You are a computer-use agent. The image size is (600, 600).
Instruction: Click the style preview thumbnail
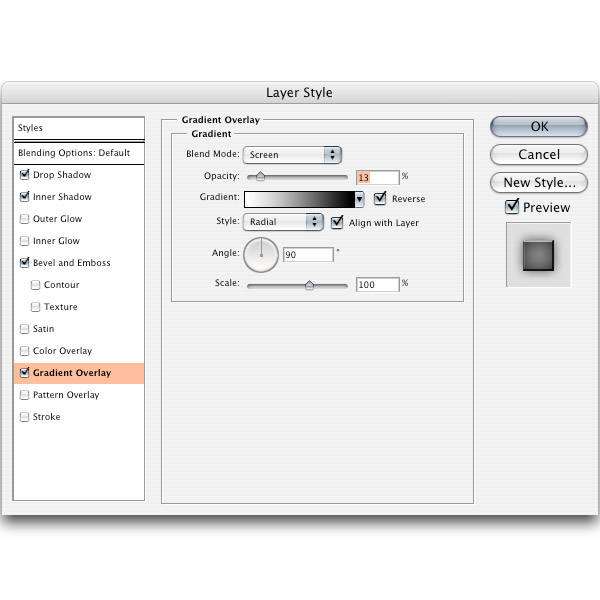pos(538,254)
